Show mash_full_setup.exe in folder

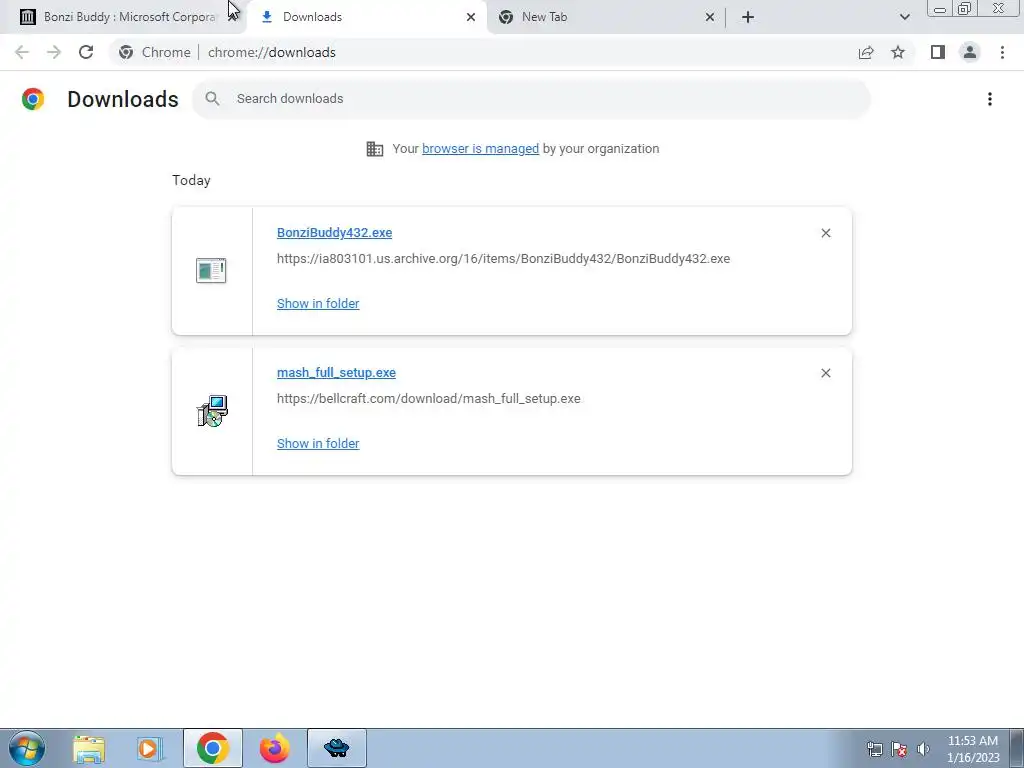coord(318,443)
